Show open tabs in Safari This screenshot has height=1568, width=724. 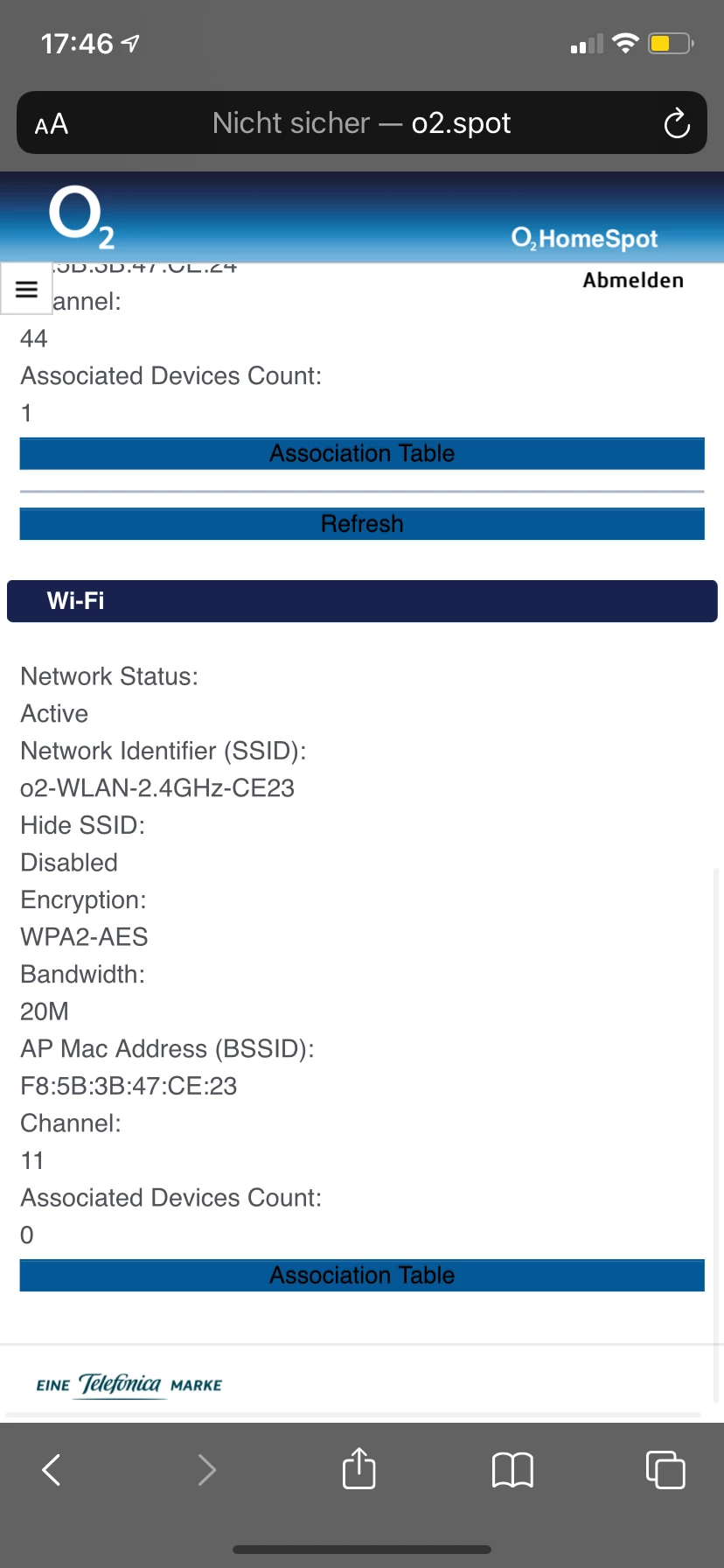point(665,1469)
